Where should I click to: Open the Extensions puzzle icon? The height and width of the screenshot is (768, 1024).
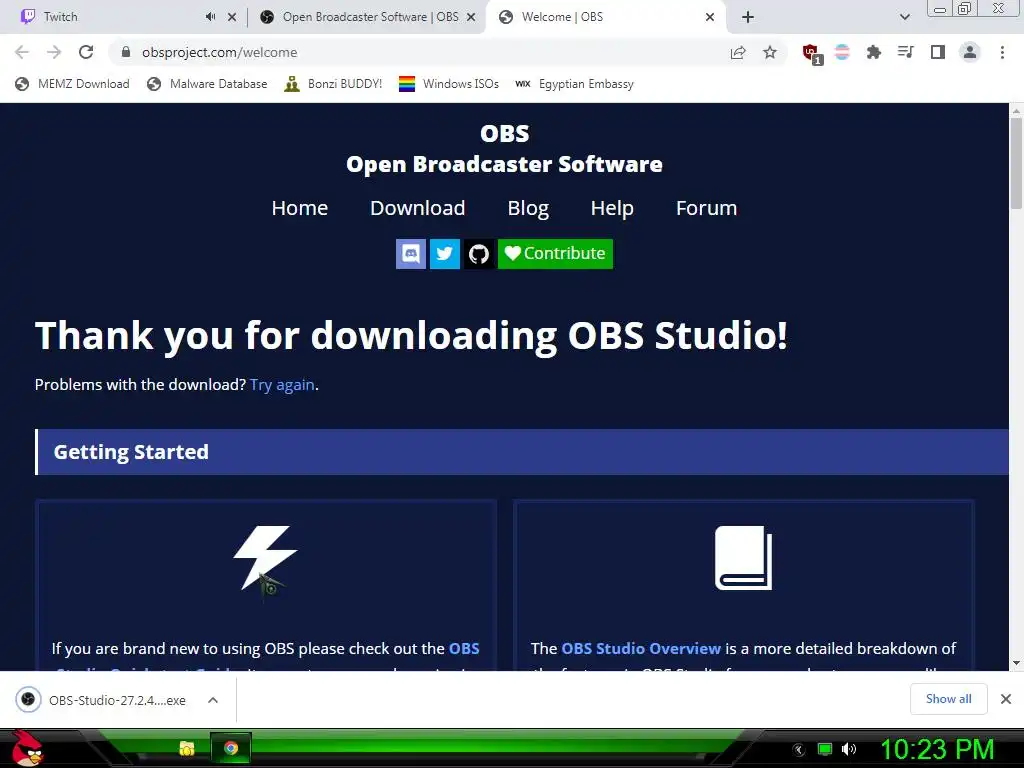click(x=874, y=52)
